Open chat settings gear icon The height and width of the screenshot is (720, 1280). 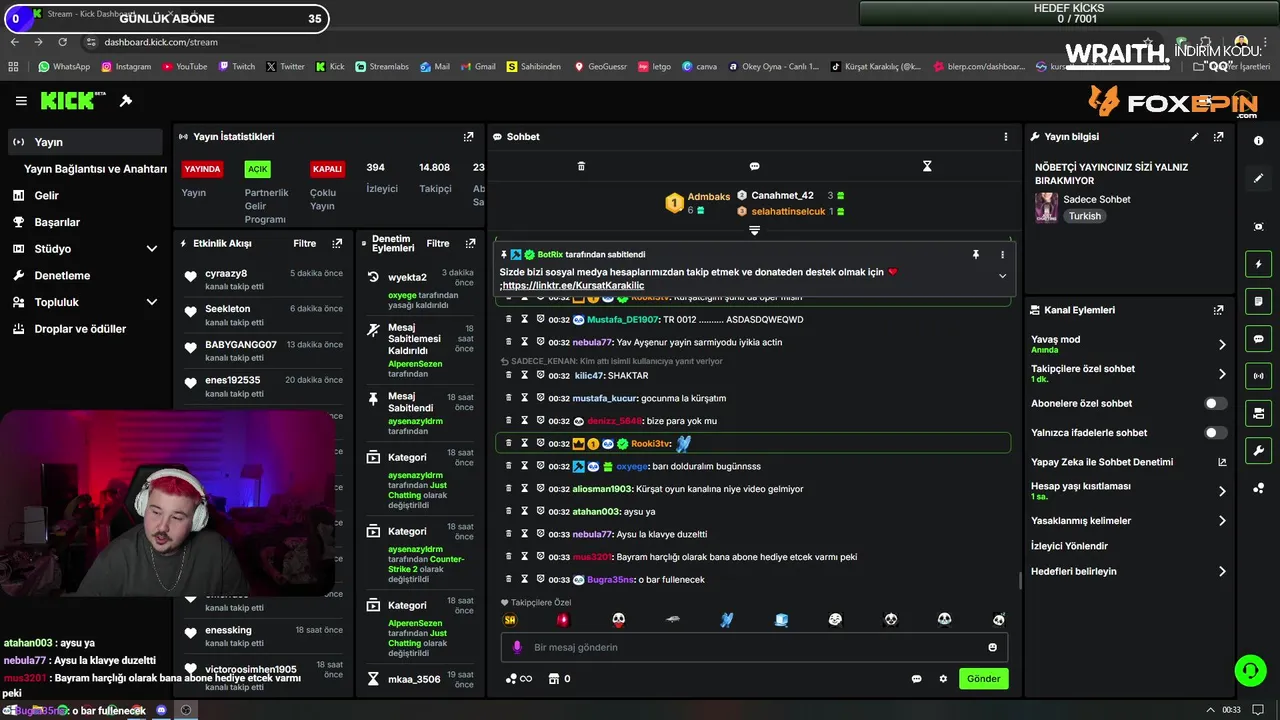[x=942, y=679]
